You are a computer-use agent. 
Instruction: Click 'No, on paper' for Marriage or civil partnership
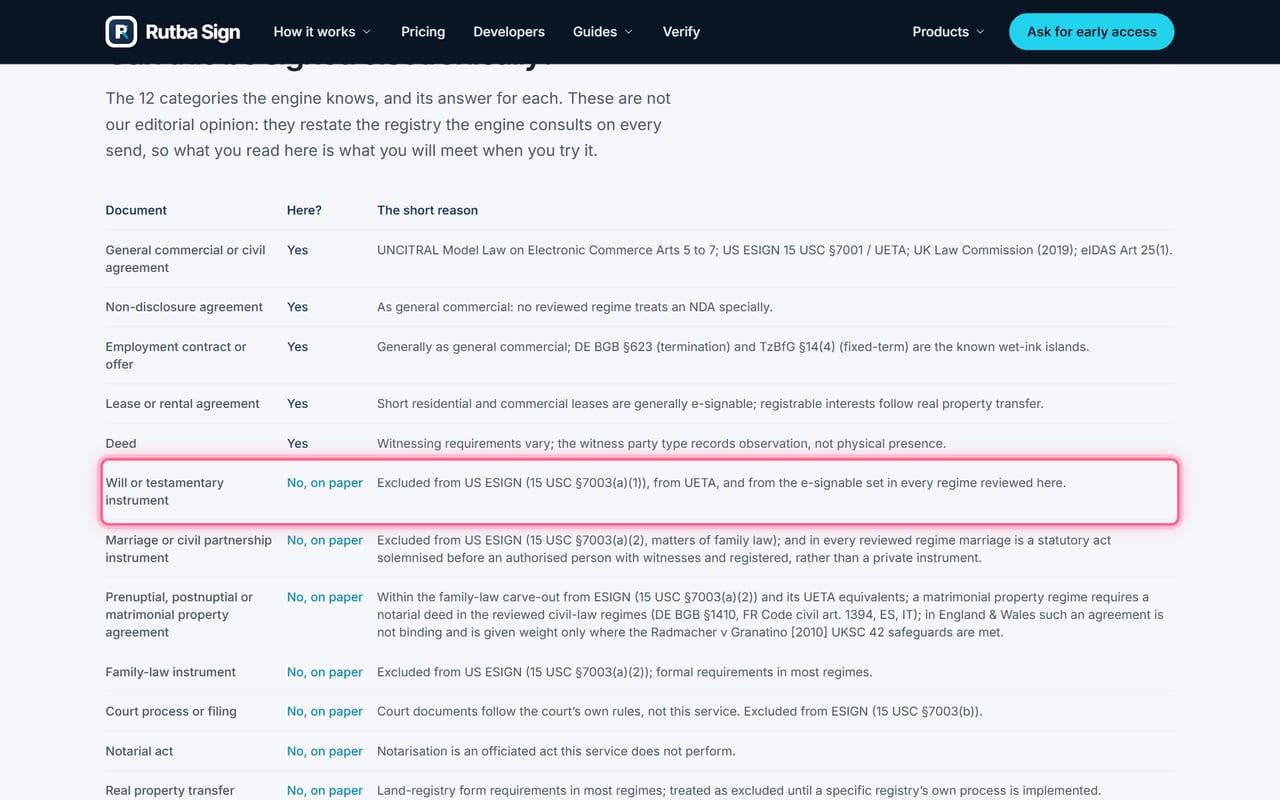pos(325,540)
